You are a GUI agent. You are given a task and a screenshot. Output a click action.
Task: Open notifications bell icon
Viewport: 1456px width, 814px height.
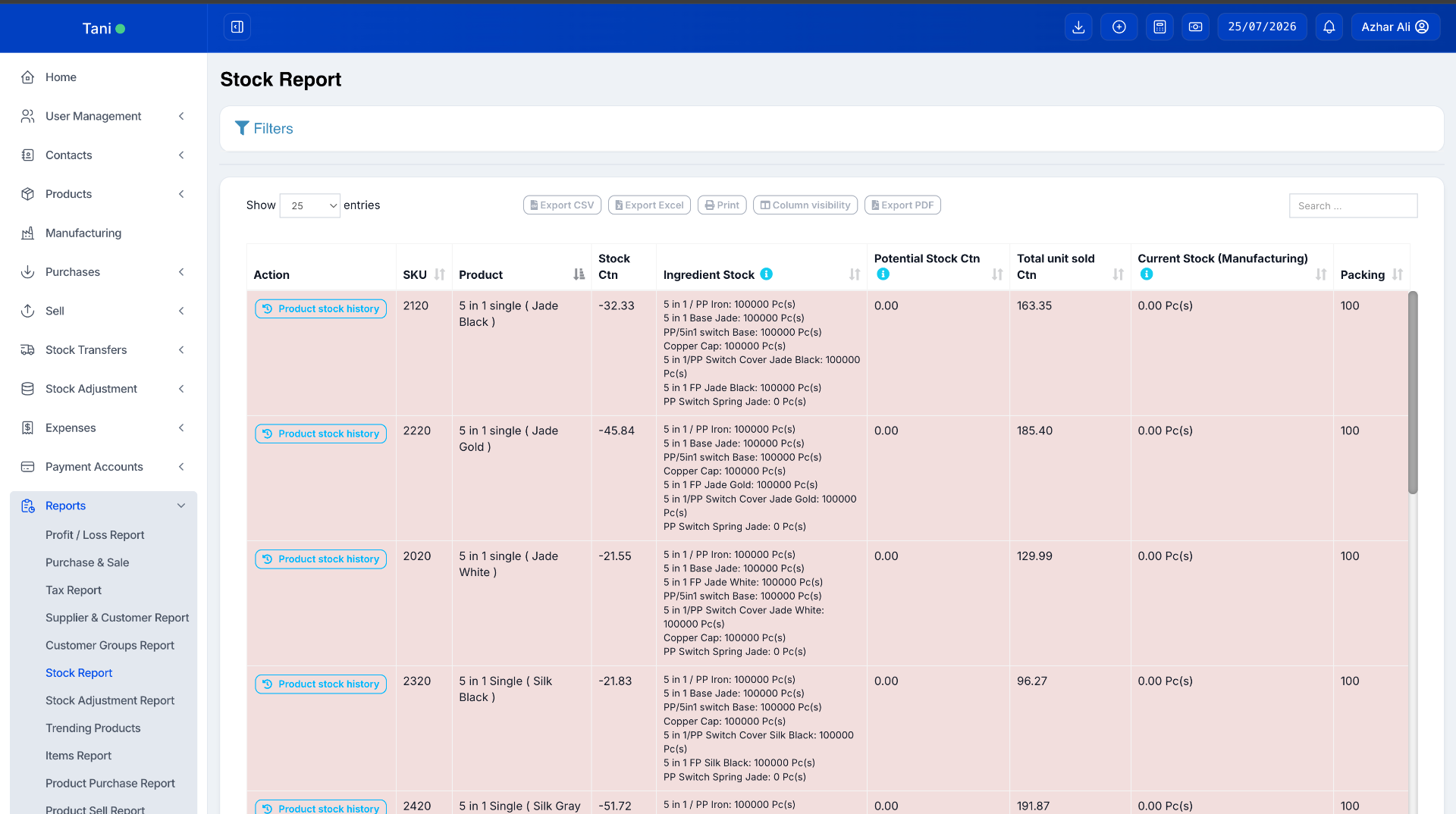[1329, 27]
